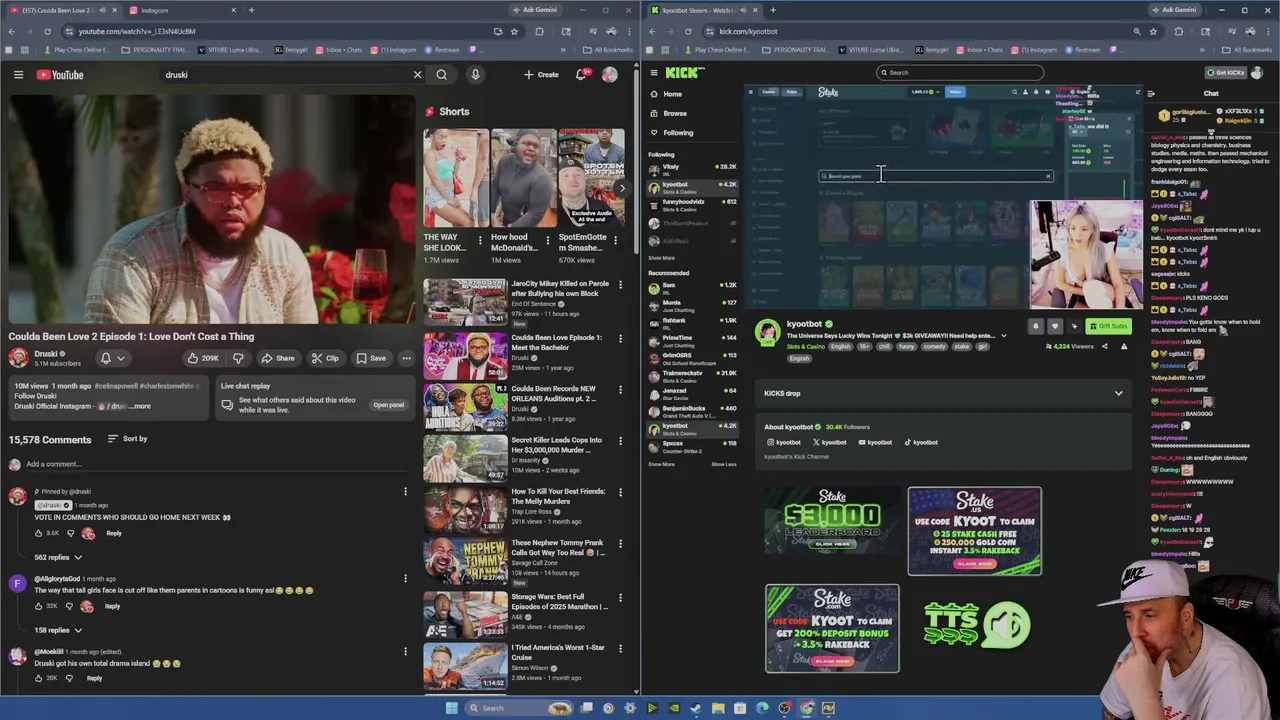Screen dimensions: 1280x720
Task: Expand 158 replies under @AllgloryteGod
Action: point(58,630)
